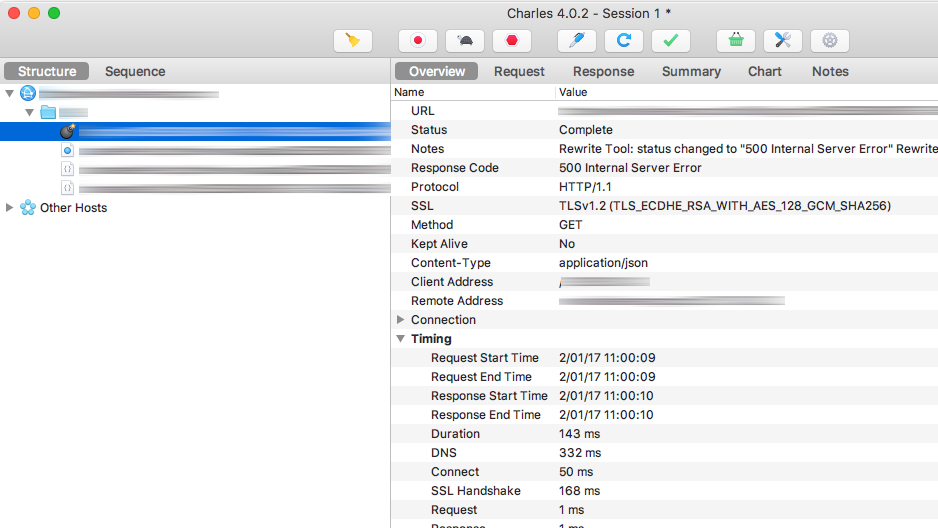Select the SSL TLSv1.2 cipher value
938x528 pixels.
tap(724, 206)
